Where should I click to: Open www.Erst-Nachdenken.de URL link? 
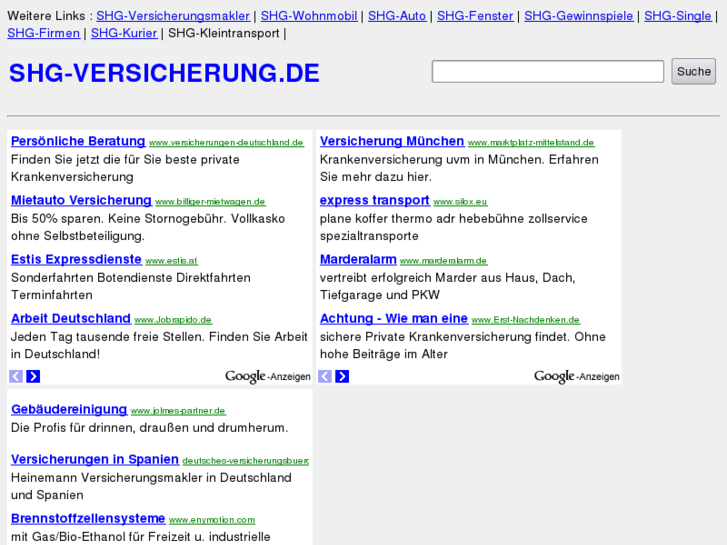[526, 320]
